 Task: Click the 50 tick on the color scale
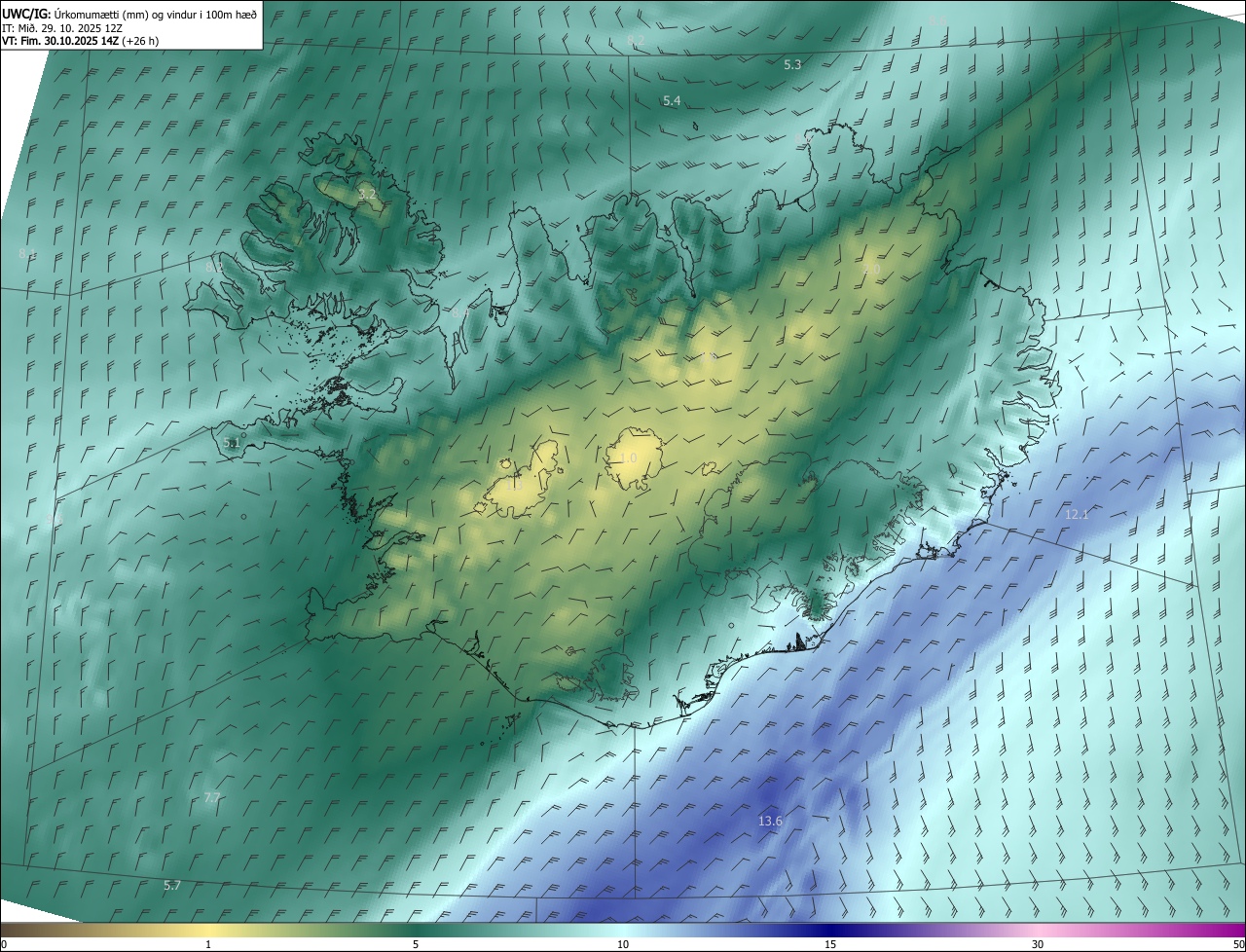pos(1238,944)
